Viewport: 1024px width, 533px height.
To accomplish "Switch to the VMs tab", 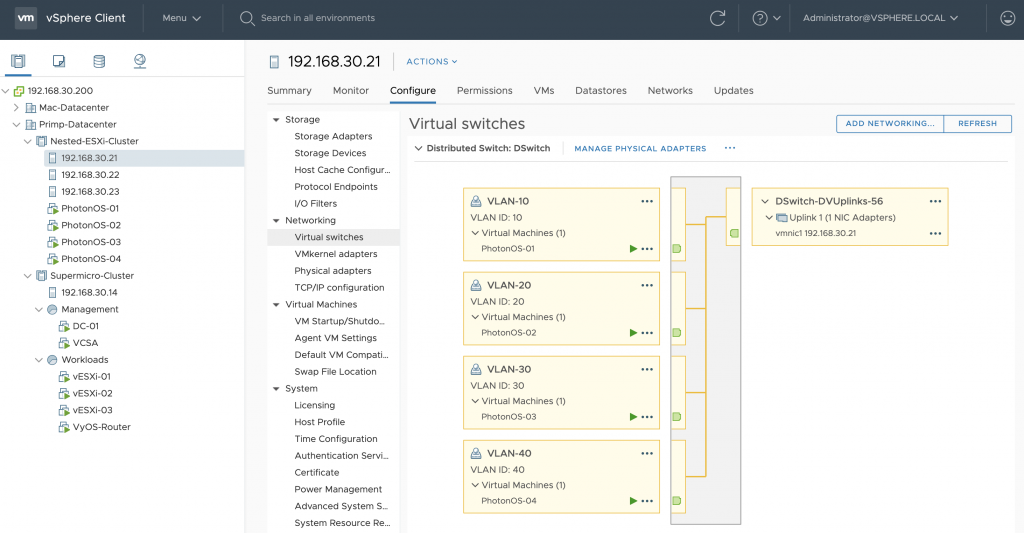I will tap(544, 91).
